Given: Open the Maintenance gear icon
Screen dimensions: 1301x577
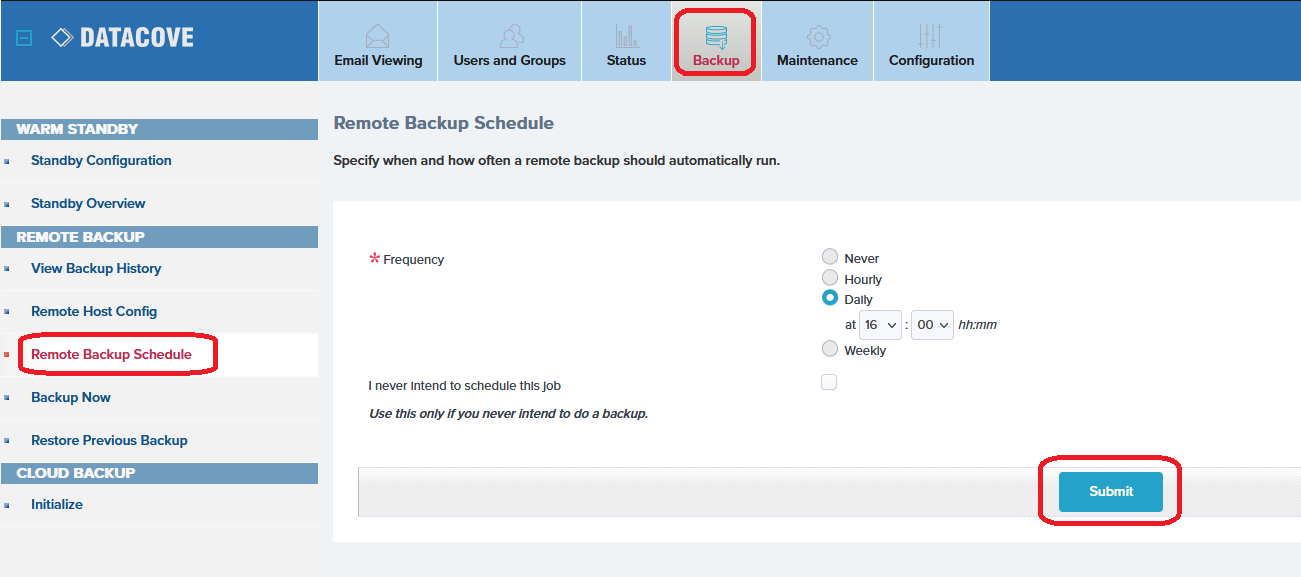Looking at the screenshot, I should click(x=818, y=37).
